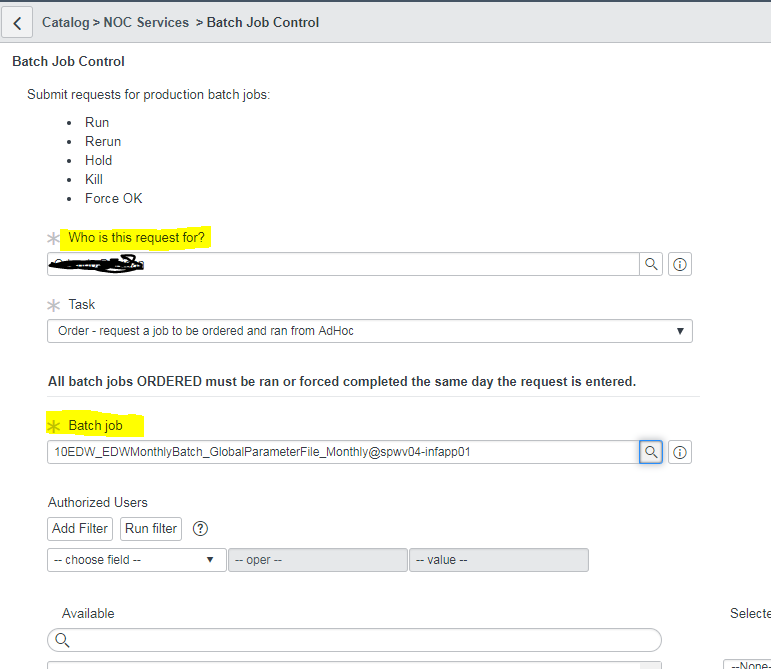Image resolution: width=771 pixels, height=669 pixels.
Task: Click 'Submit requests for production batch jobs:' text
Action: 148,94
